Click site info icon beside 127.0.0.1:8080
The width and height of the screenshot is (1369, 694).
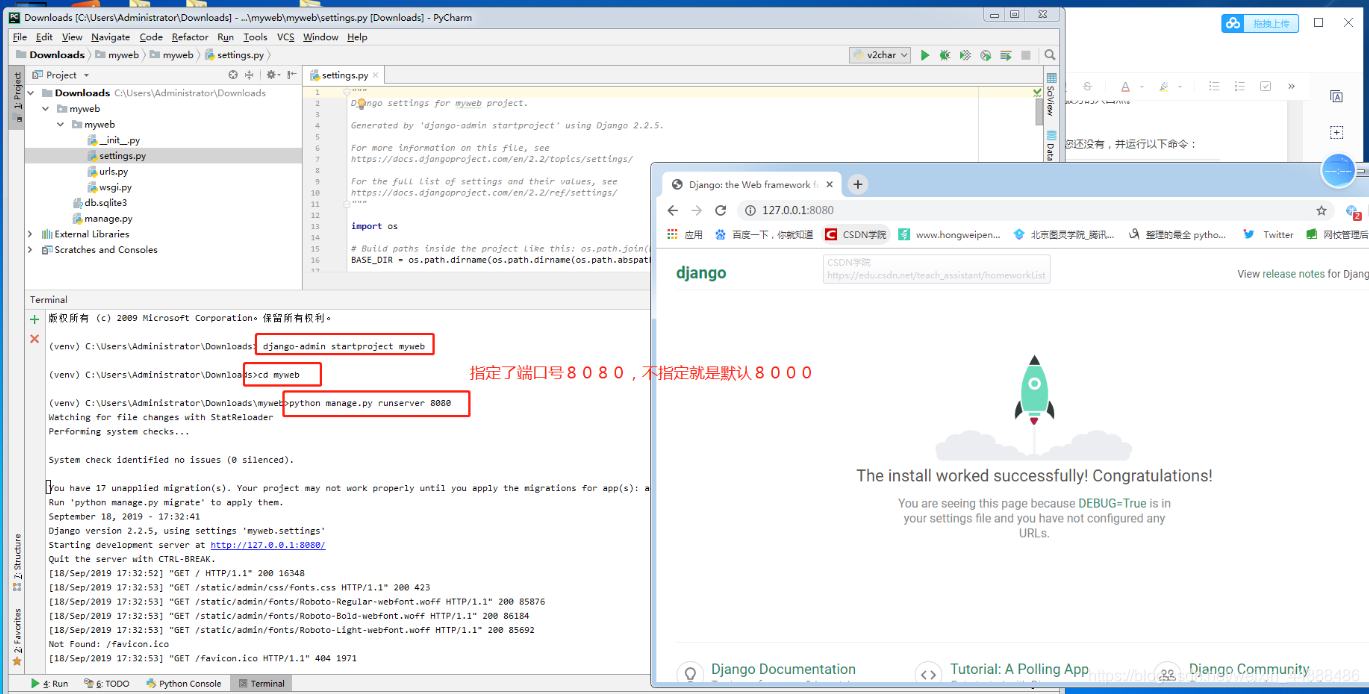coord(749,210)
